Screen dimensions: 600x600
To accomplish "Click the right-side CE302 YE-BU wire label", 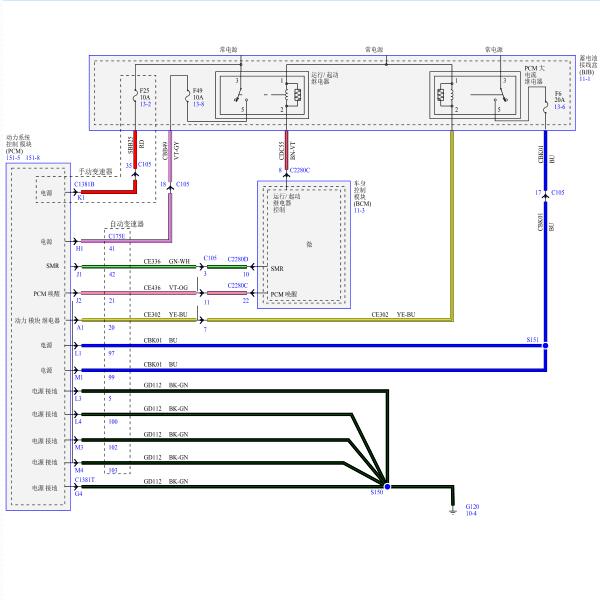I will 393,315.
